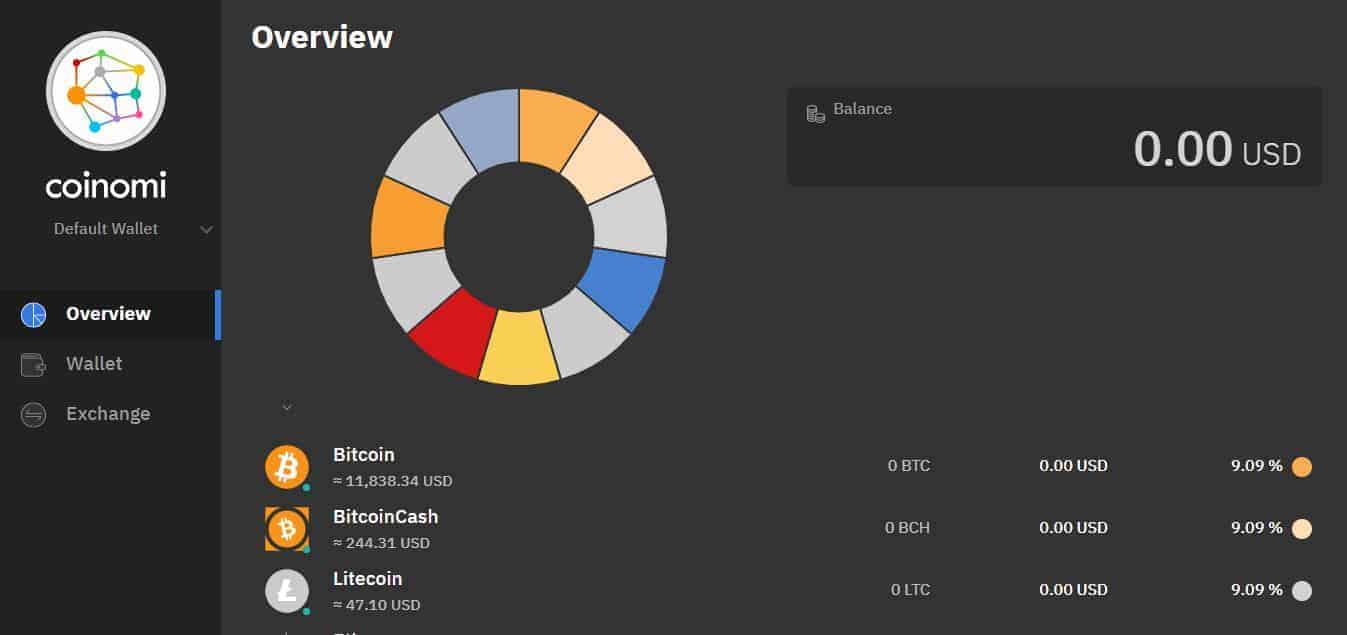
Task: Click the 0.00 USD total balance panel
Action: (x=1054, y=137)
